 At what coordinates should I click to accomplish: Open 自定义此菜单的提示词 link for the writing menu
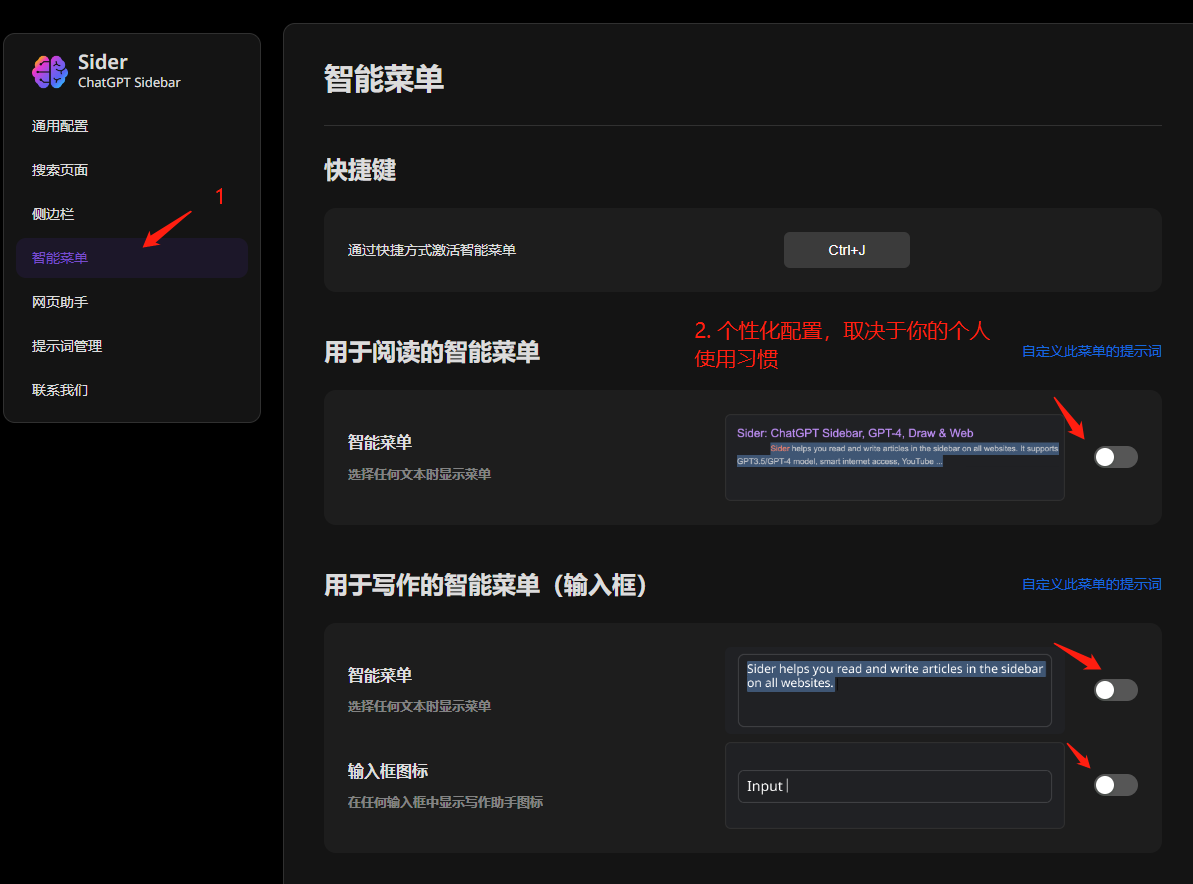coord(1091,584)
